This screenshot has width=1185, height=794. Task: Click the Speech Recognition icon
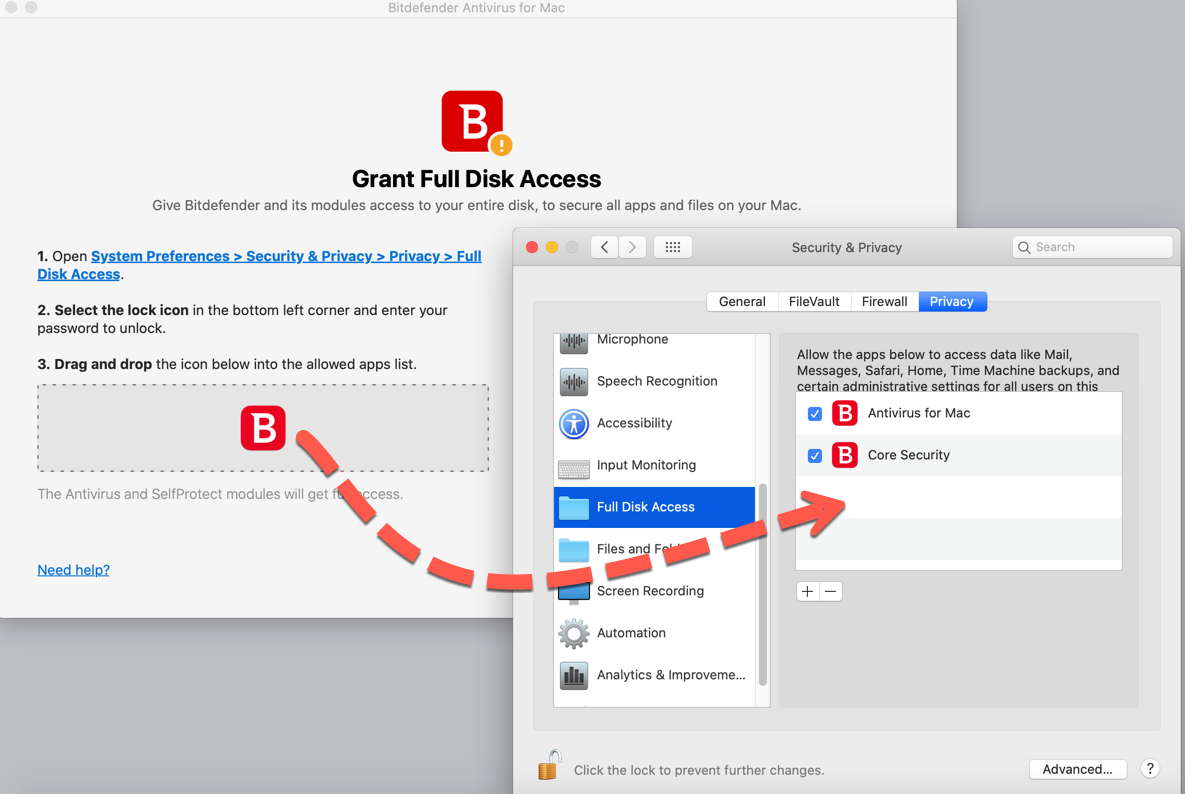click(573, 381)
